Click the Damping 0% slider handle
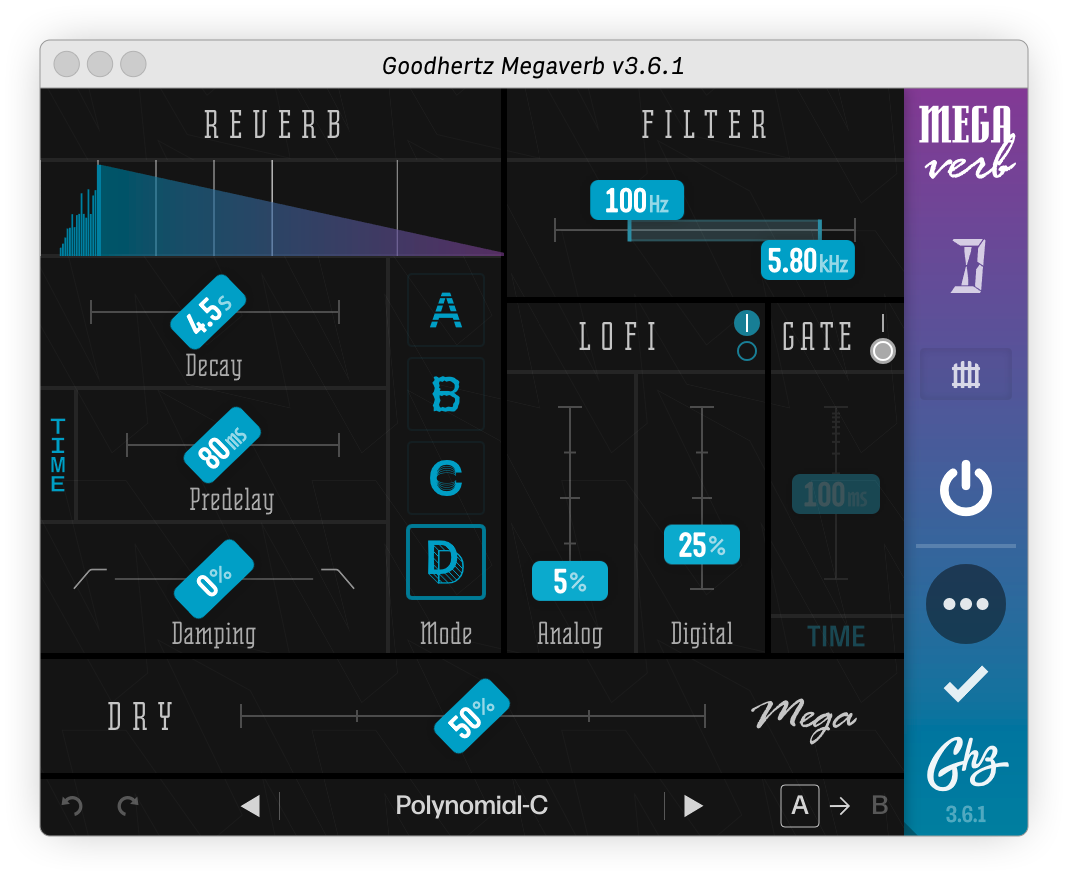Viewport: 1068px width, 876px height. click(x=214, y=579)
